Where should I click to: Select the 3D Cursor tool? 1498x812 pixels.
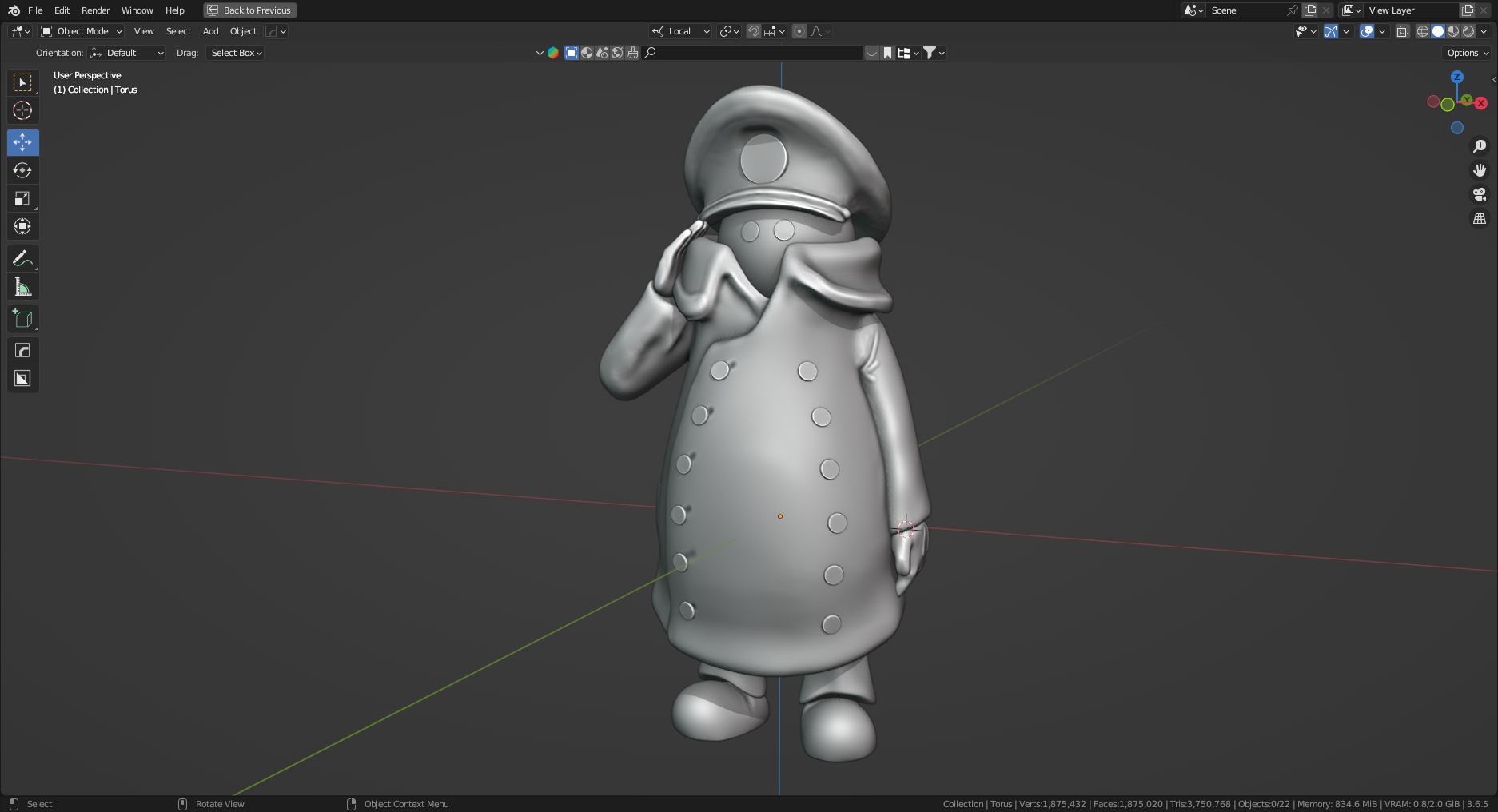click(x=22, y=110)
